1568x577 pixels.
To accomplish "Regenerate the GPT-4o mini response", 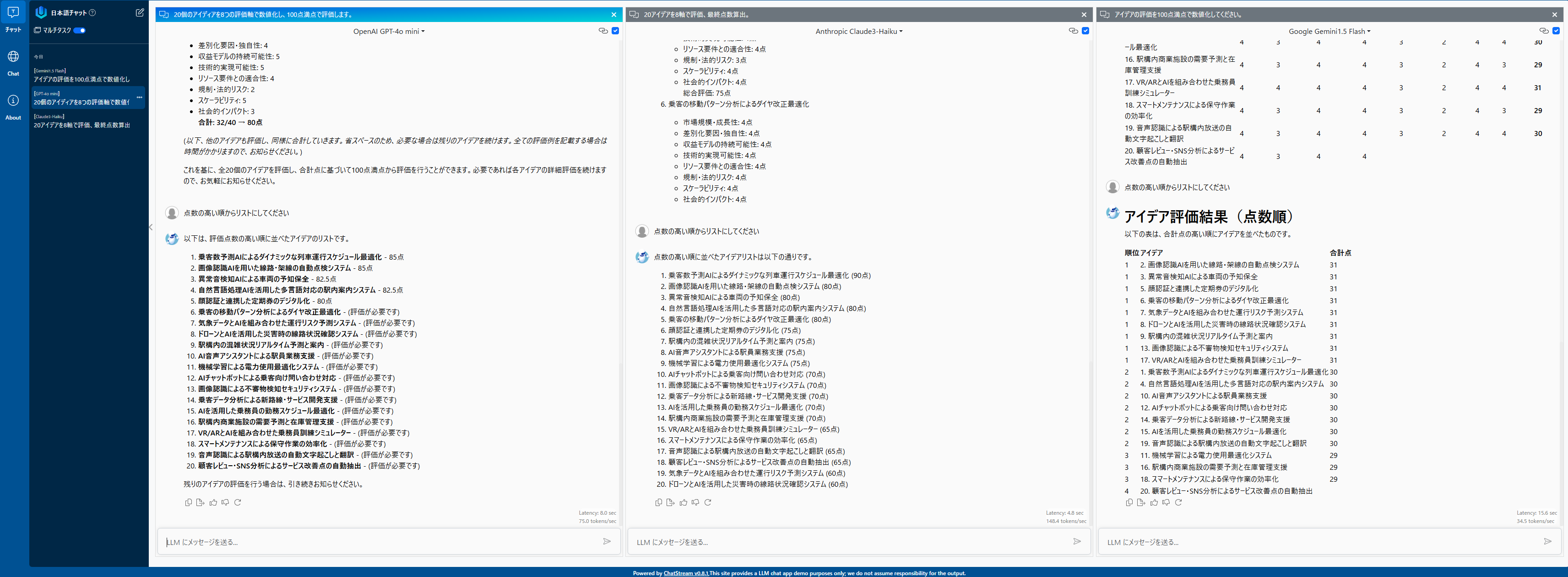I will click(238, 503).
